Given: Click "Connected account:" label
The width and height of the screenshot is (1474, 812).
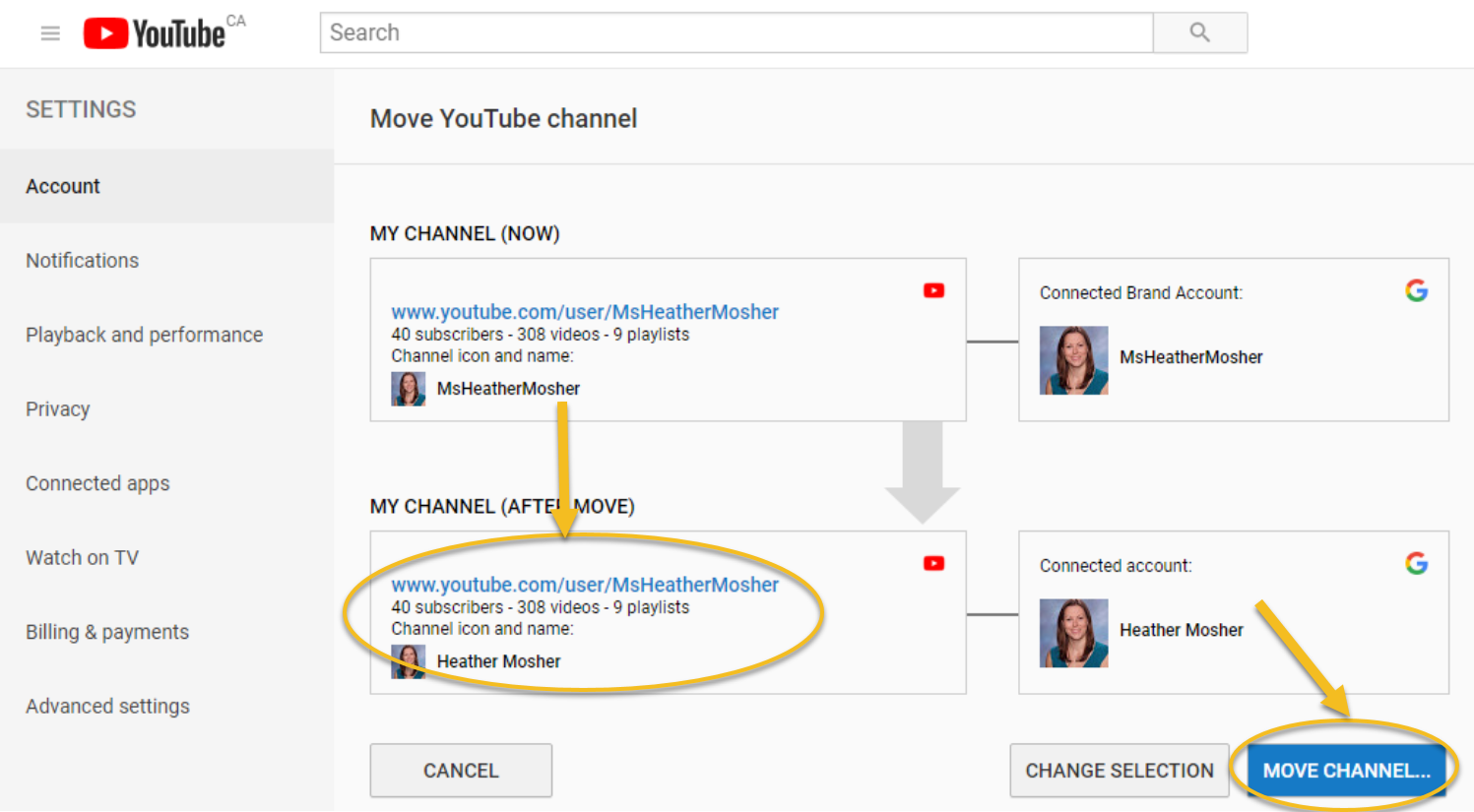Looking at the screenshot, I should 1116,566.
